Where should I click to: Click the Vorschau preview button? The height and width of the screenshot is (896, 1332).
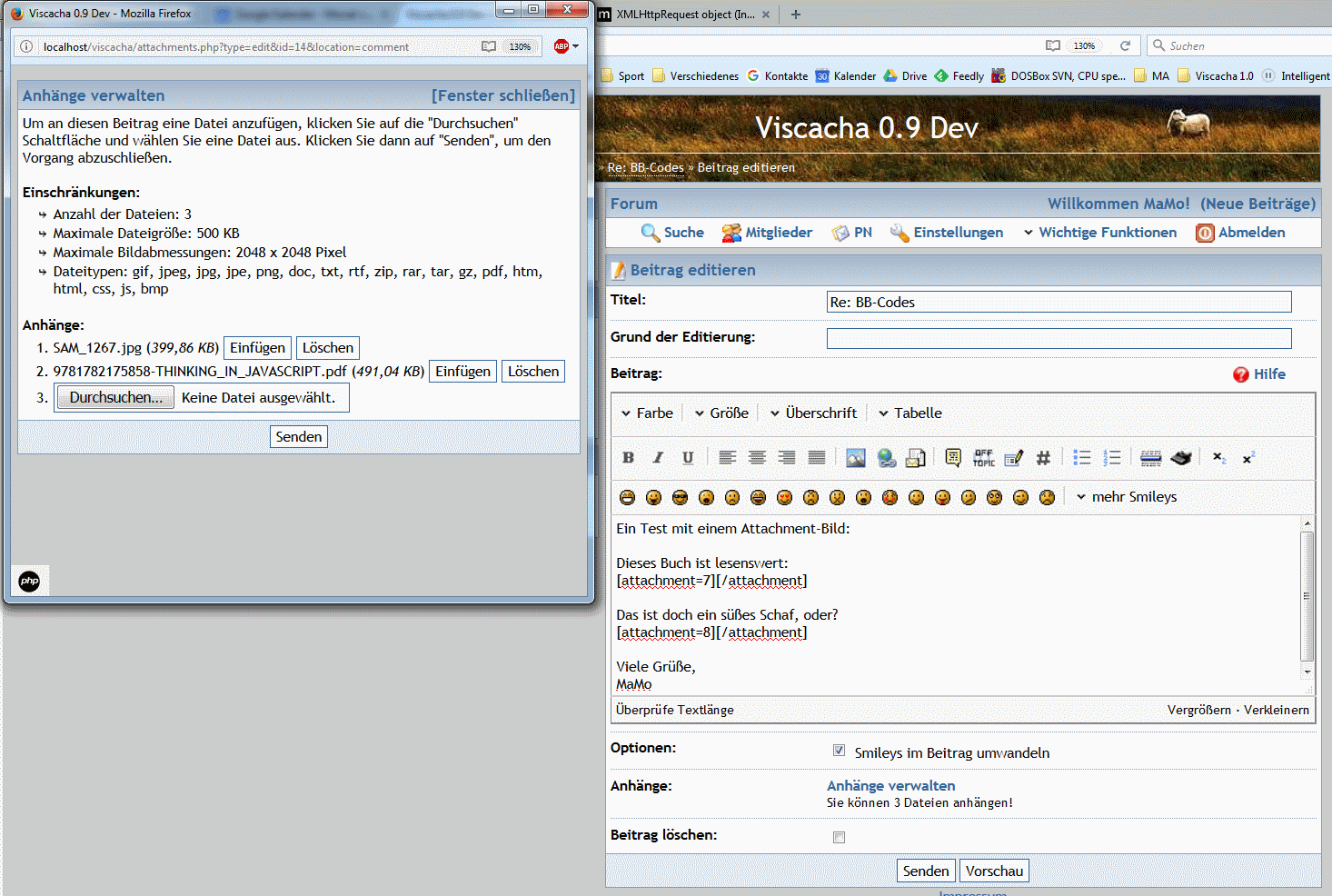click(x=994, y=871)
